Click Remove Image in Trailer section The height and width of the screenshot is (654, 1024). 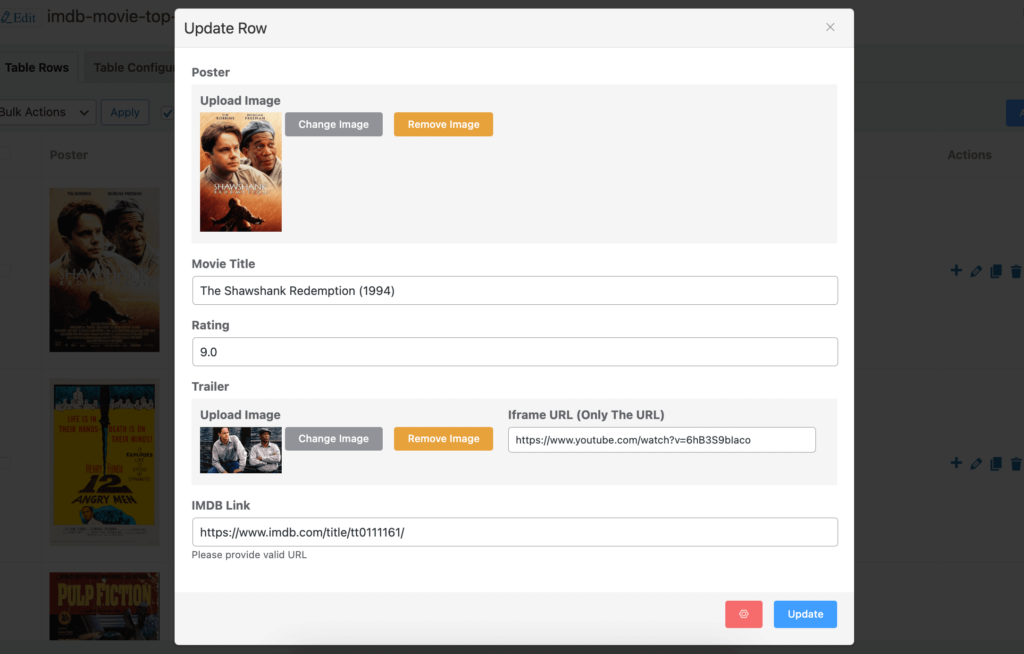tap(443, 438)
